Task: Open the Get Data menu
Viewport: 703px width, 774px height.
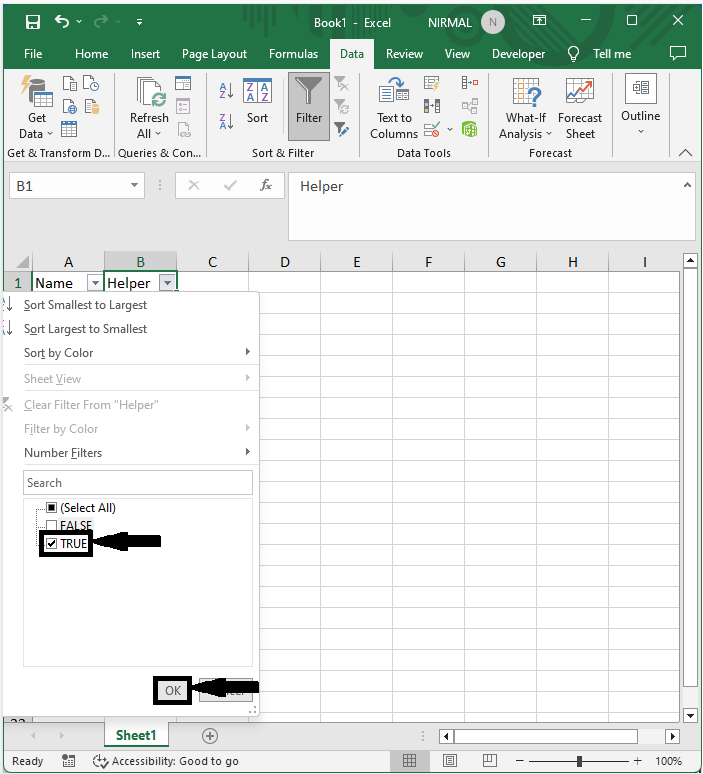Action: 37,108
